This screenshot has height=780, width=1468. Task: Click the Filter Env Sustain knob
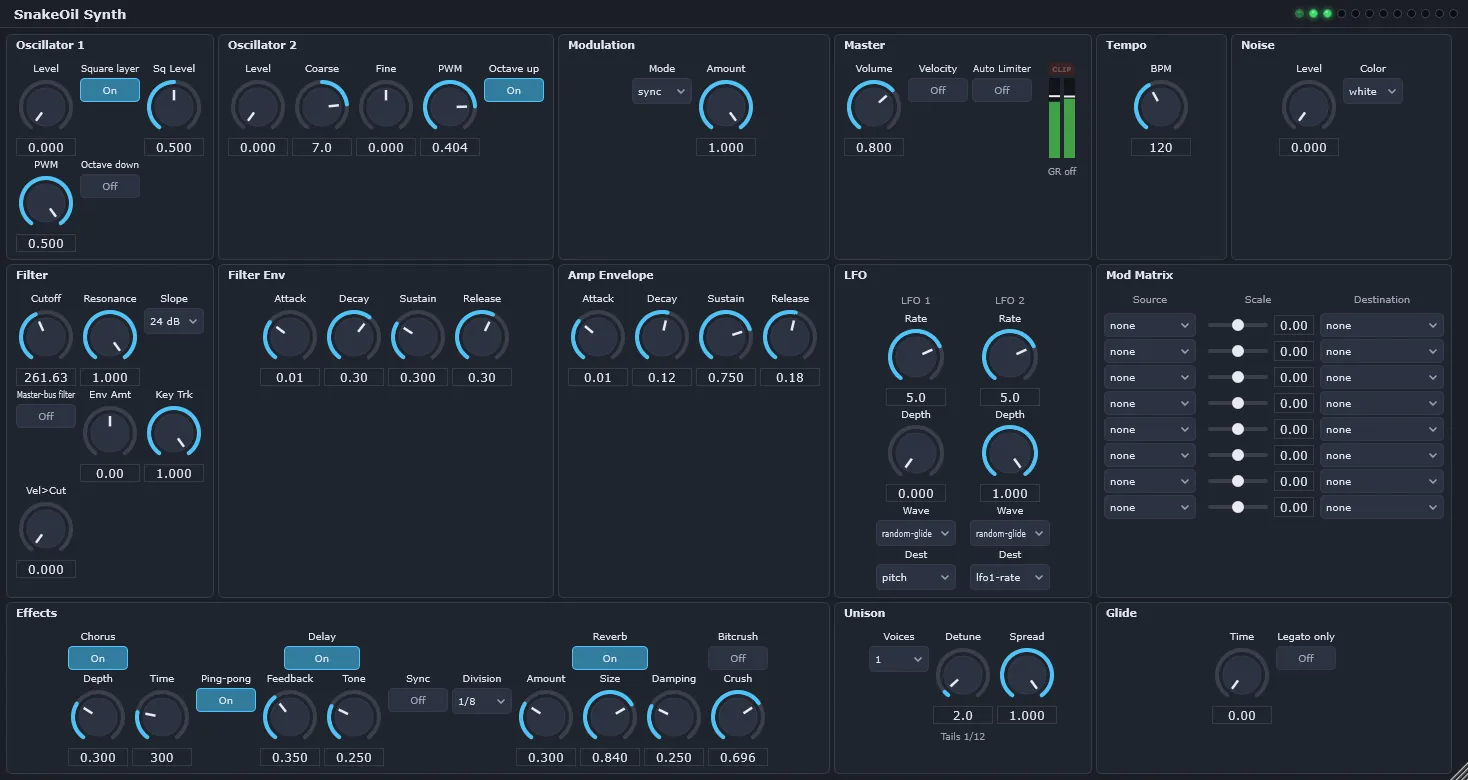tap(418, 336)
